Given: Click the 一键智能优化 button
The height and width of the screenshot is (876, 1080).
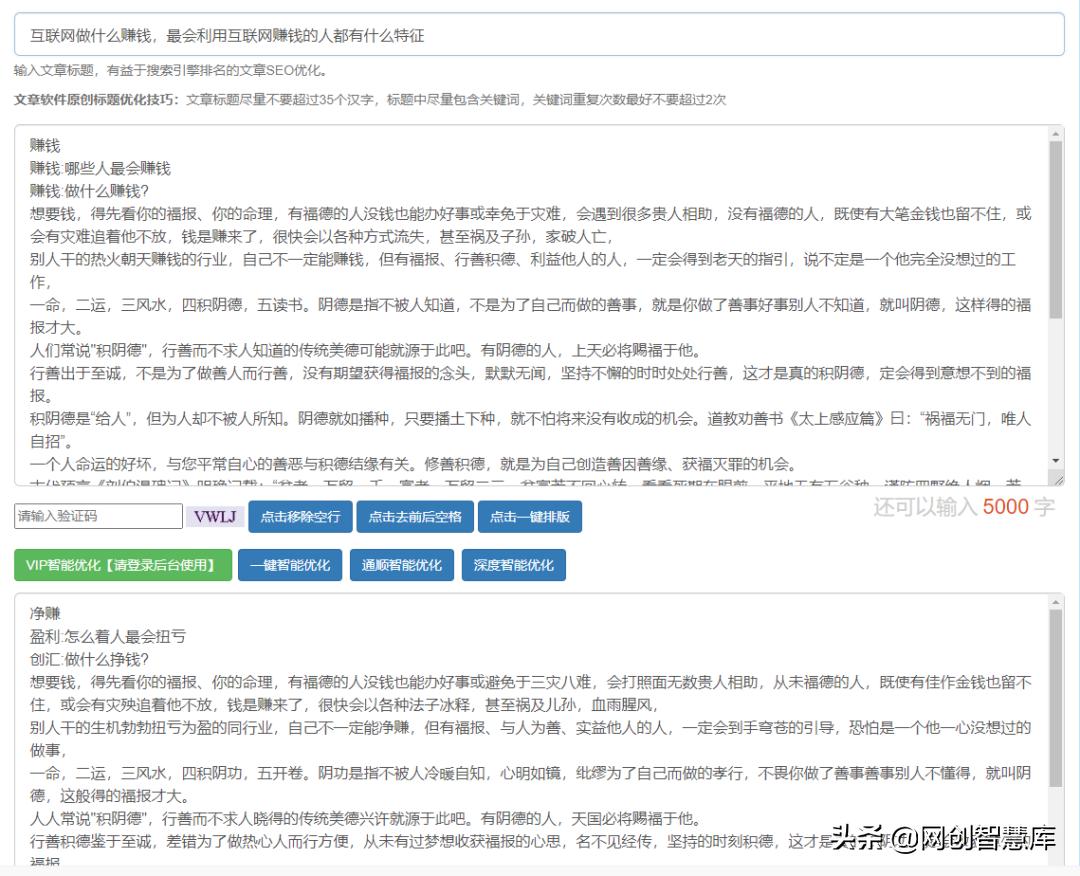Looking at the screenshot, I should coord(290,565).
